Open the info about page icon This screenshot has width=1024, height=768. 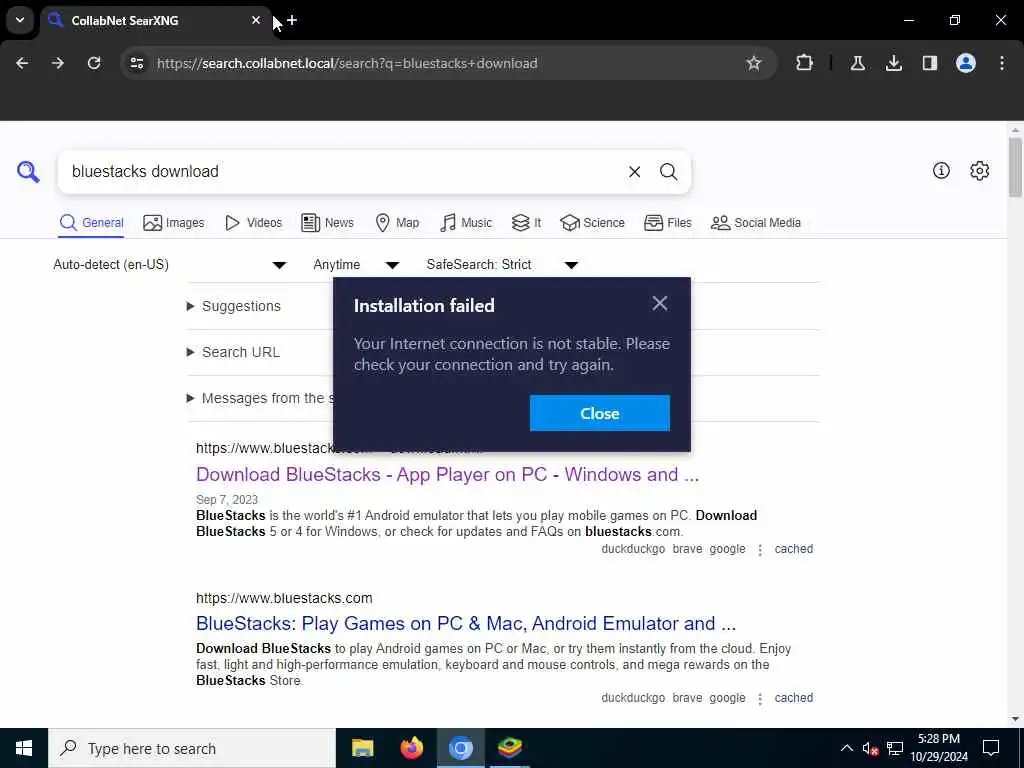(941, 170)
